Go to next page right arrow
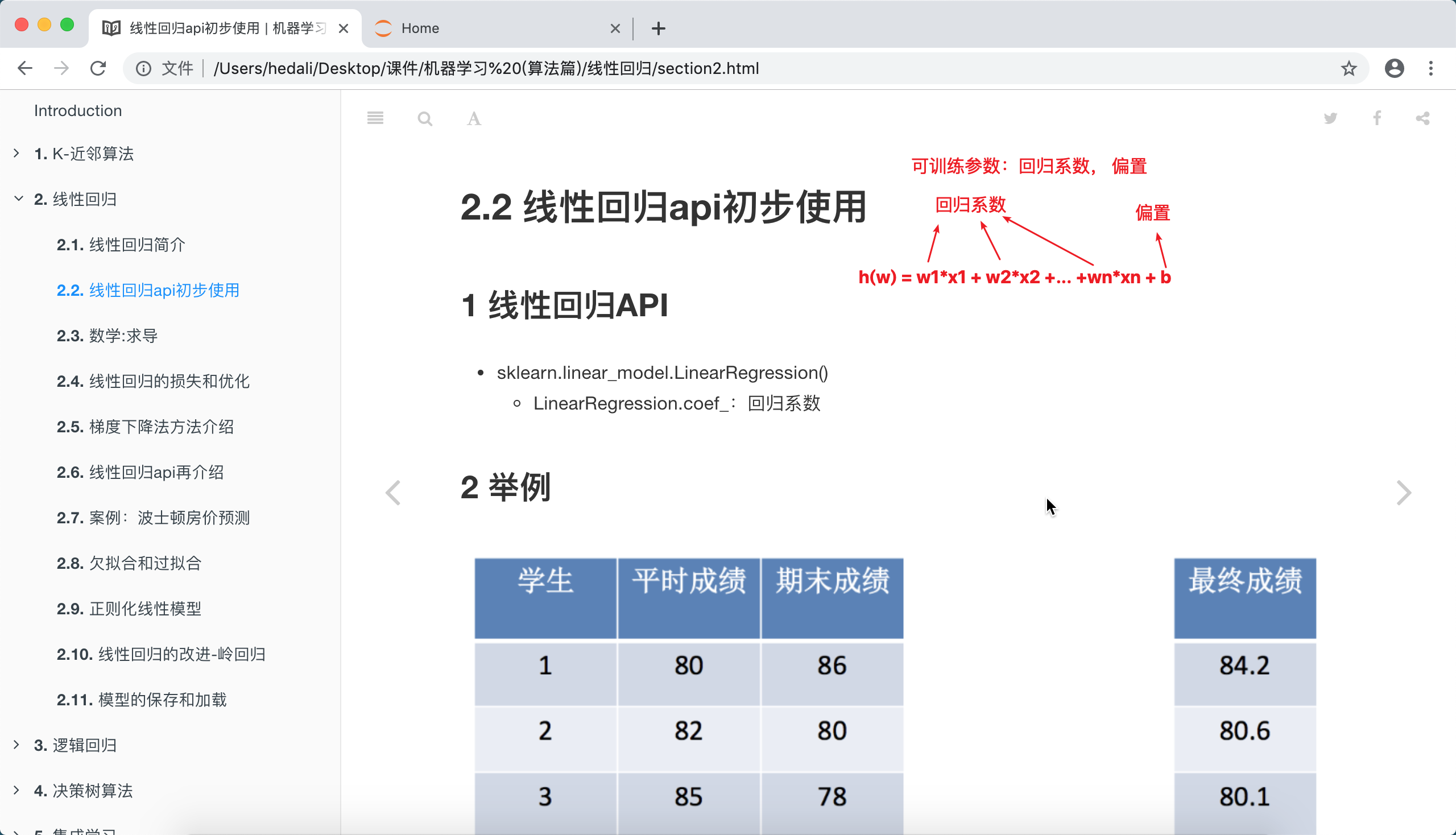This screenshot has height=835, width=1456. click(x=1403, y=493)
